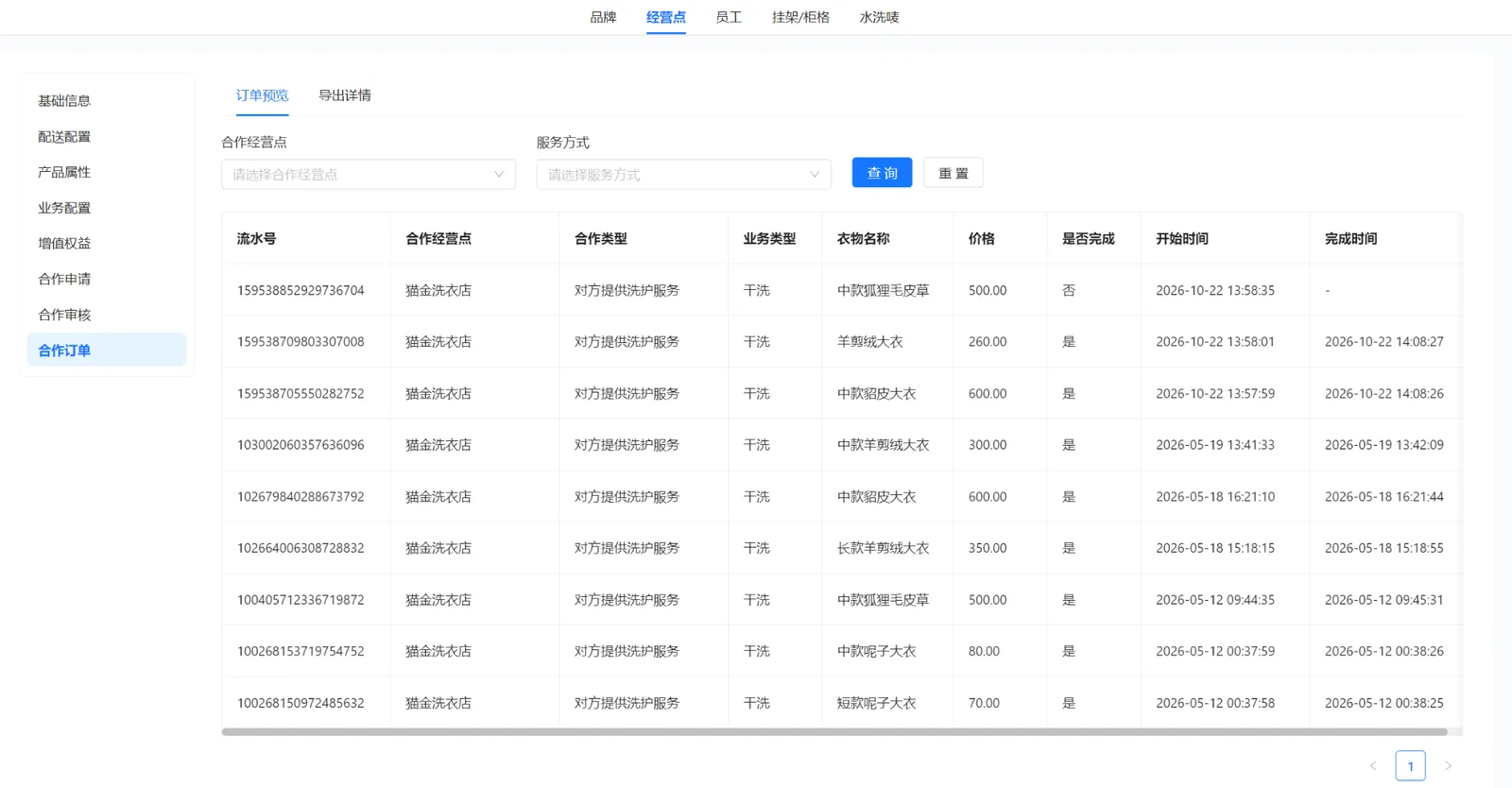The image size is (1512, 788).
Task: Open 合作申请 in the sidebar
Action: pos(107,279)
